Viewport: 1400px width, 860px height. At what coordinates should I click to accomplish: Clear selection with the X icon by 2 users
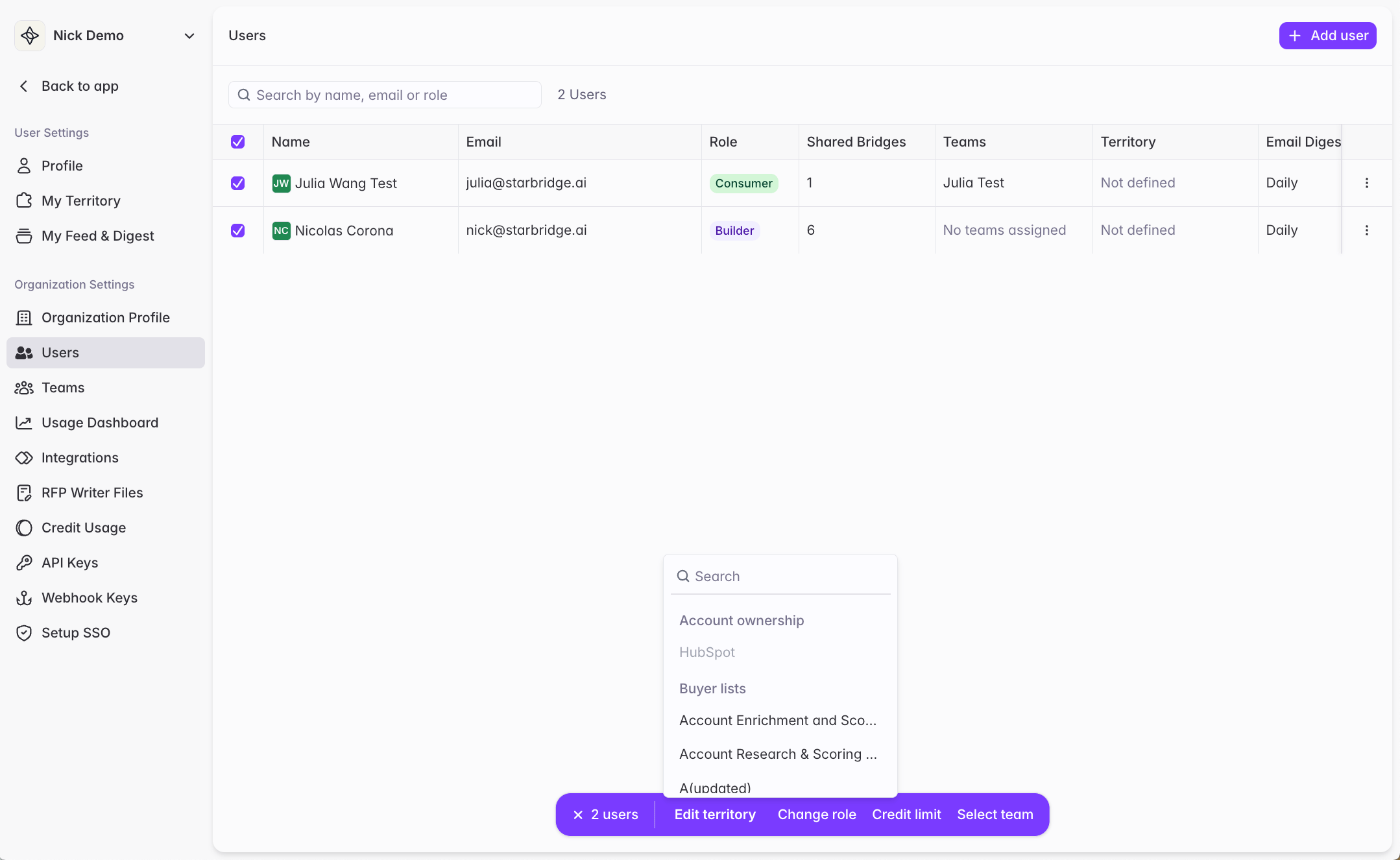pos(578,815)
